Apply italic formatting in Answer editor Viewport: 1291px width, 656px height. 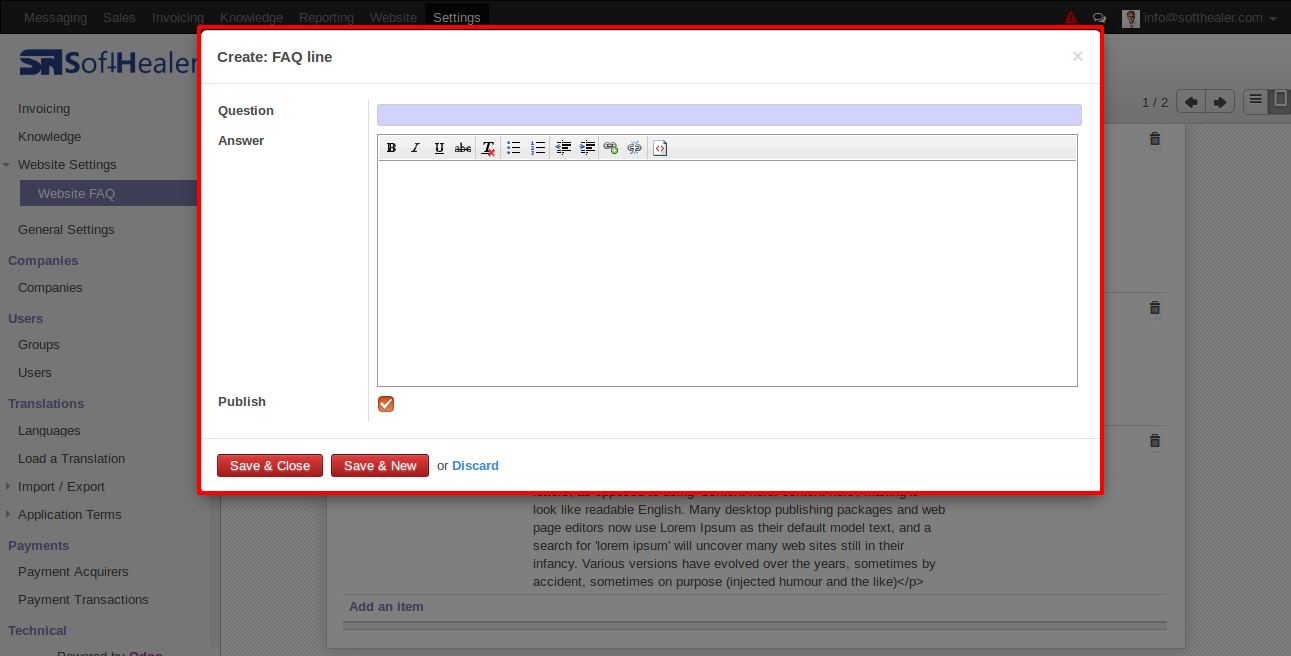[x=415, y=148]
